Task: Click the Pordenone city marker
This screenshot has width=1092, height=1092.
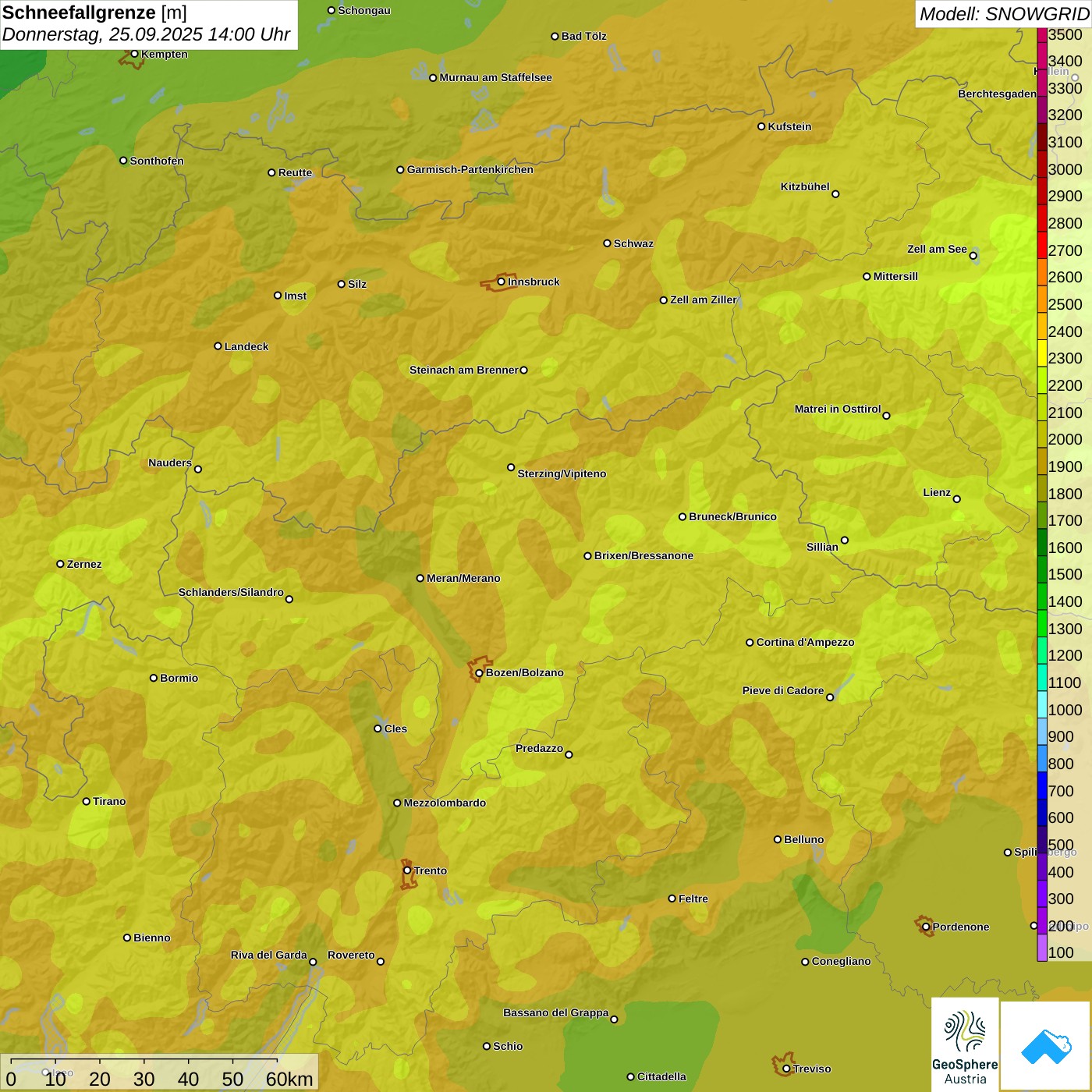Action: tap(926, 927)
